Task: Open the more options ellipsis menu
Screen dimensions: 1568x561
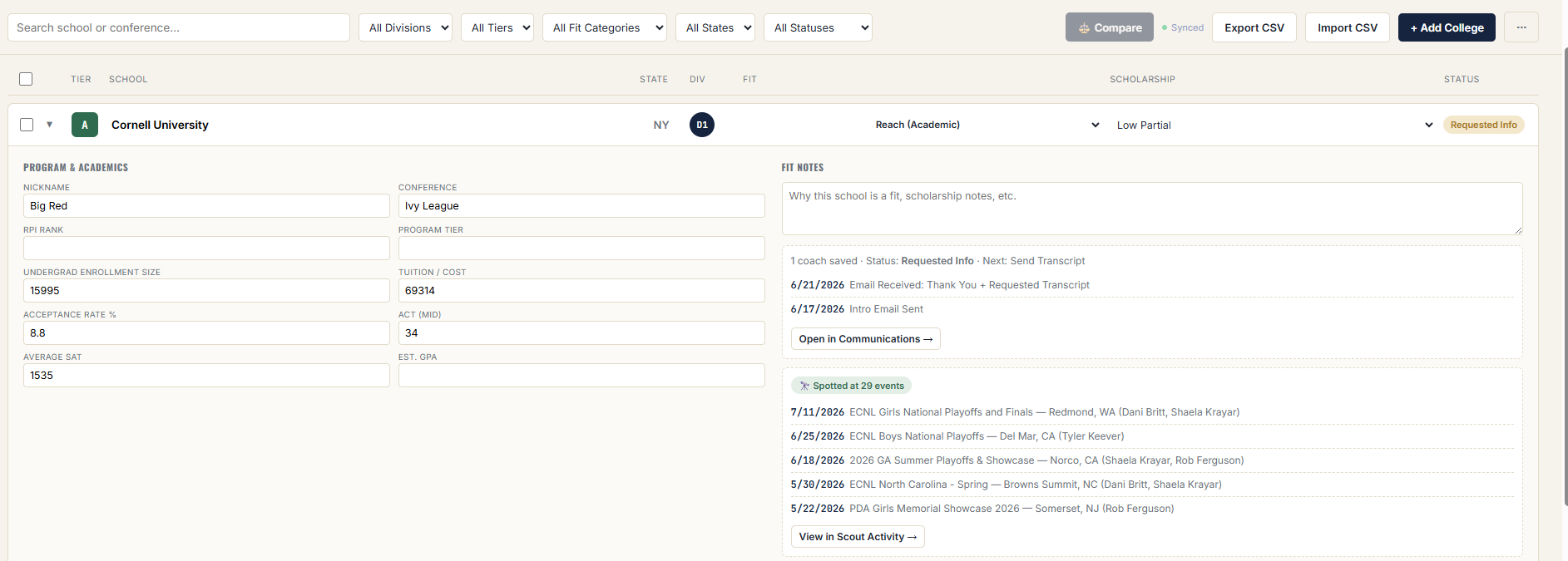Action: 1521,27
